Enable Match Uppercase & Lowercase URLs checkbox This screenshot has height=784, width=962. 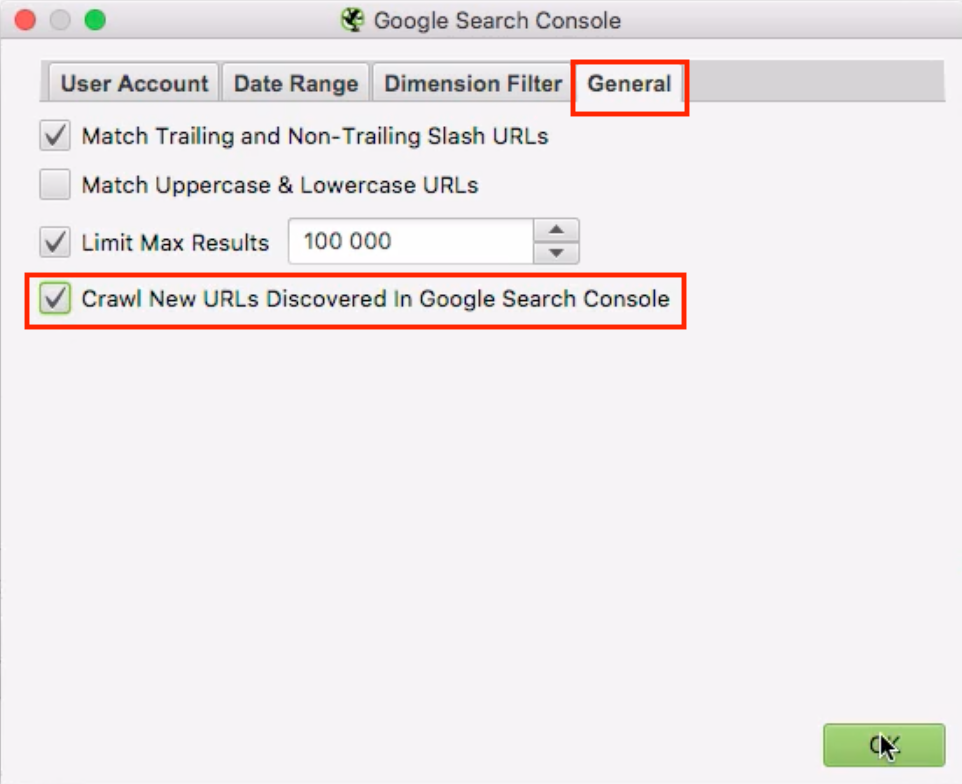click(x=55, y=185)
